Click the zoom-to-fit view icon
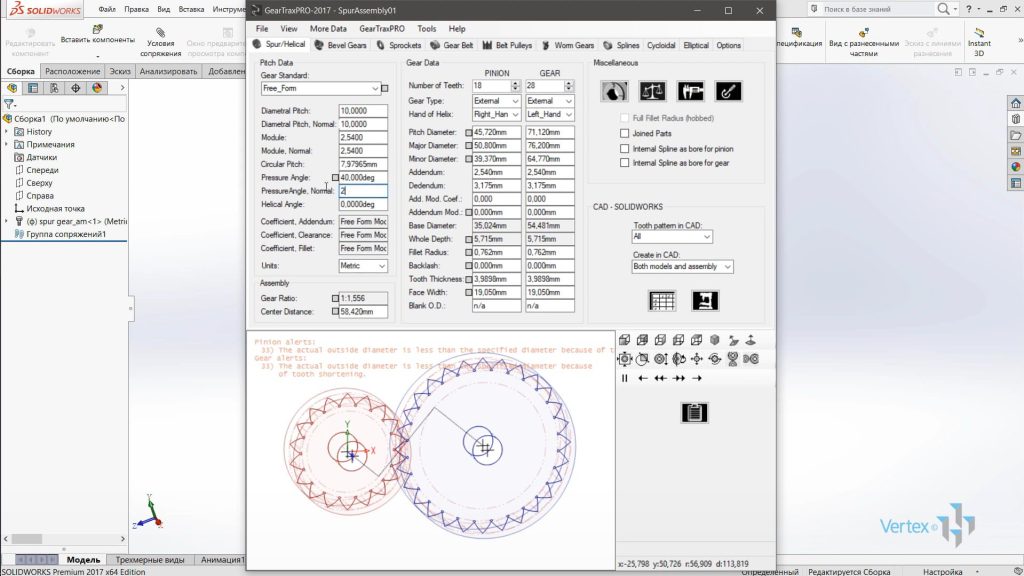This screenshot has width=1024, height=576. 624,359
